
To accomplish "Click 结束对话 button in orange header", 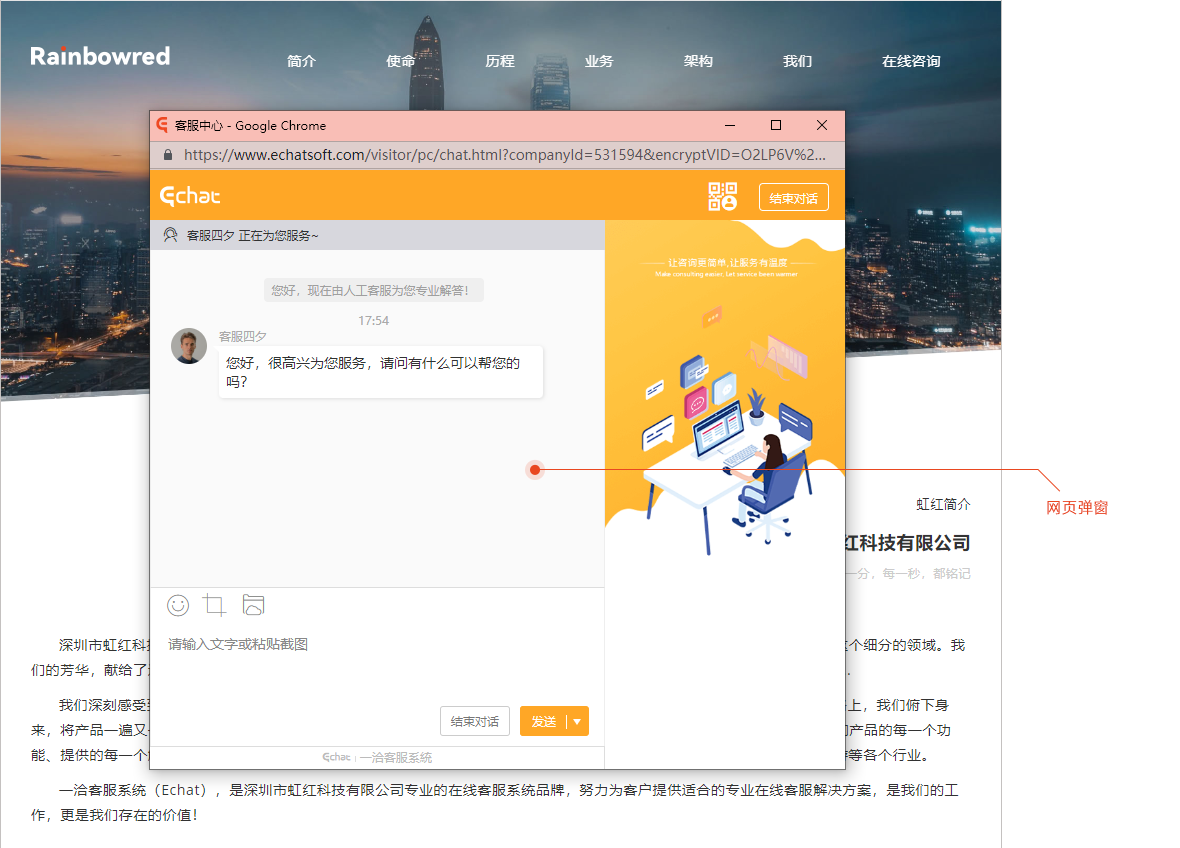I will (x=793, y=198).
